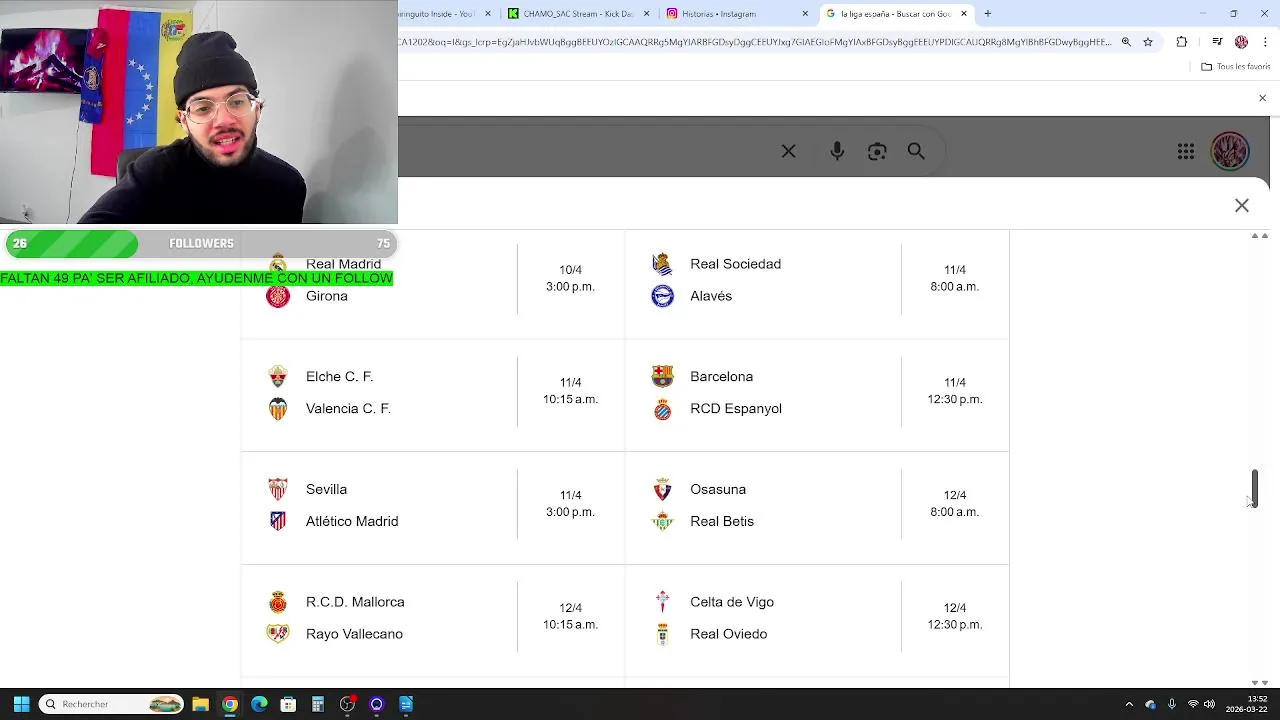Open the Windows Start menu
Screen dimensions: 1280x720
21,704
